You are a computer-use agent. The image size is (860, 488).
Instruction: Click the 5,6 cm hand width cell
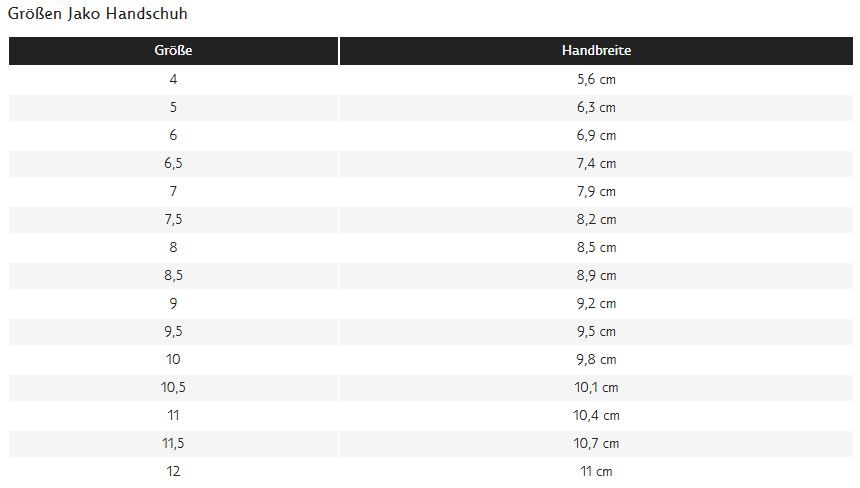click(596, 80)
